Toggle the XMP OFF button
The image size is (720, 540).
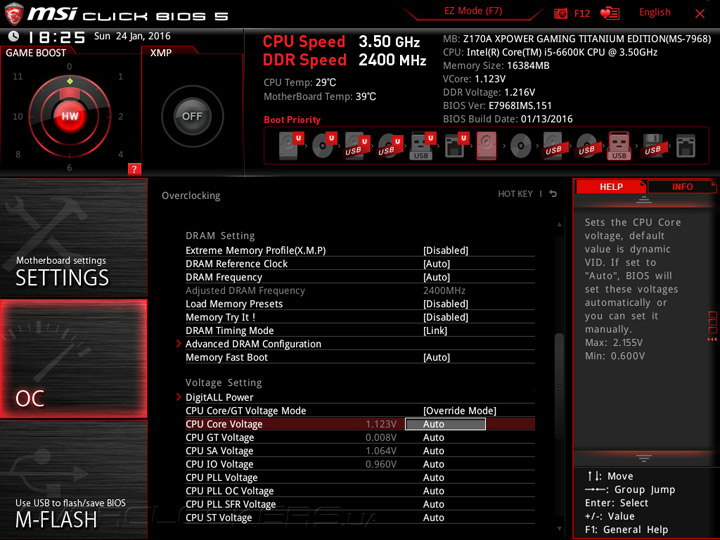pos(192,116)
